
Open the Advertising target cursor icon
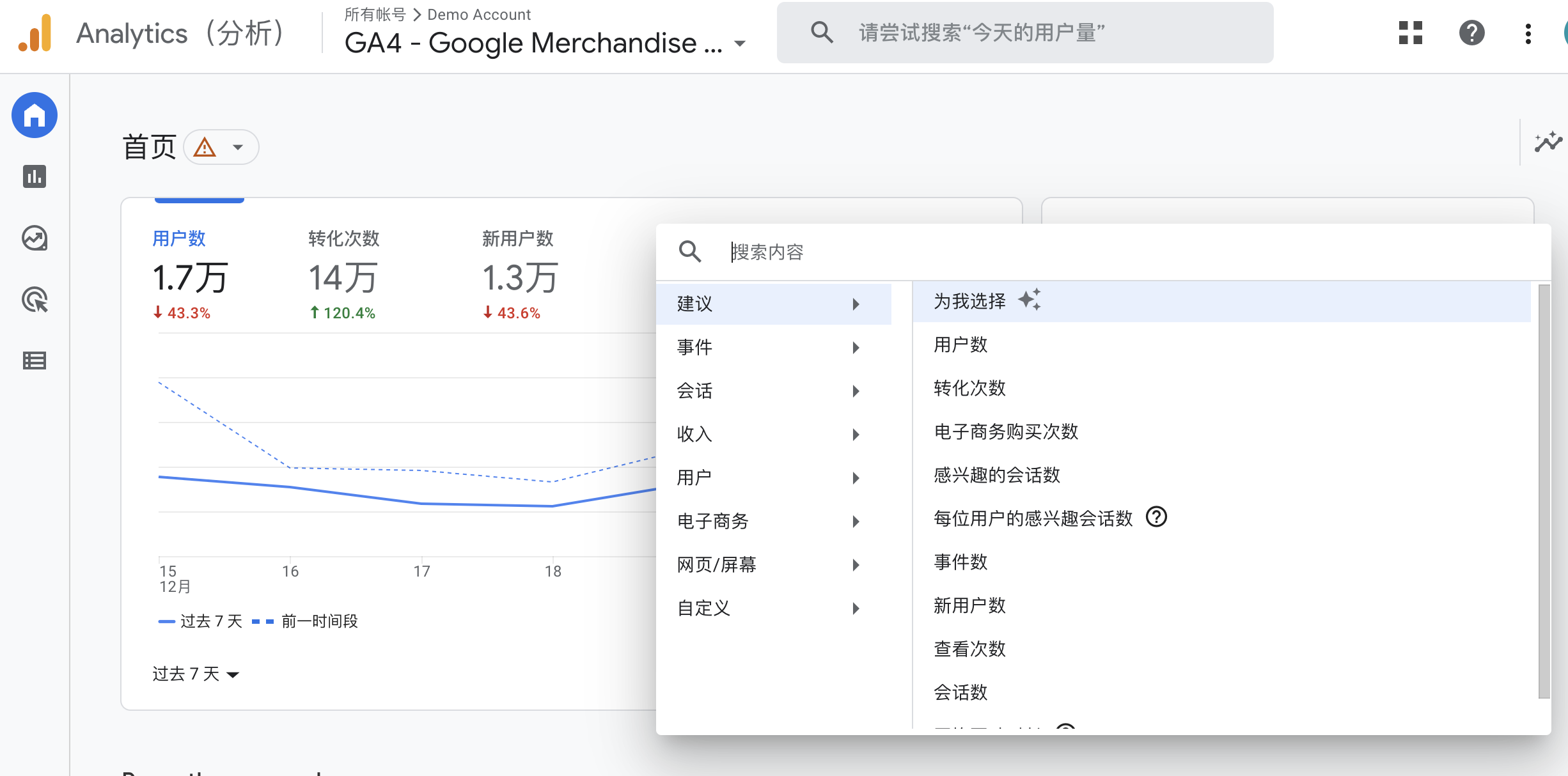point(35,299)
